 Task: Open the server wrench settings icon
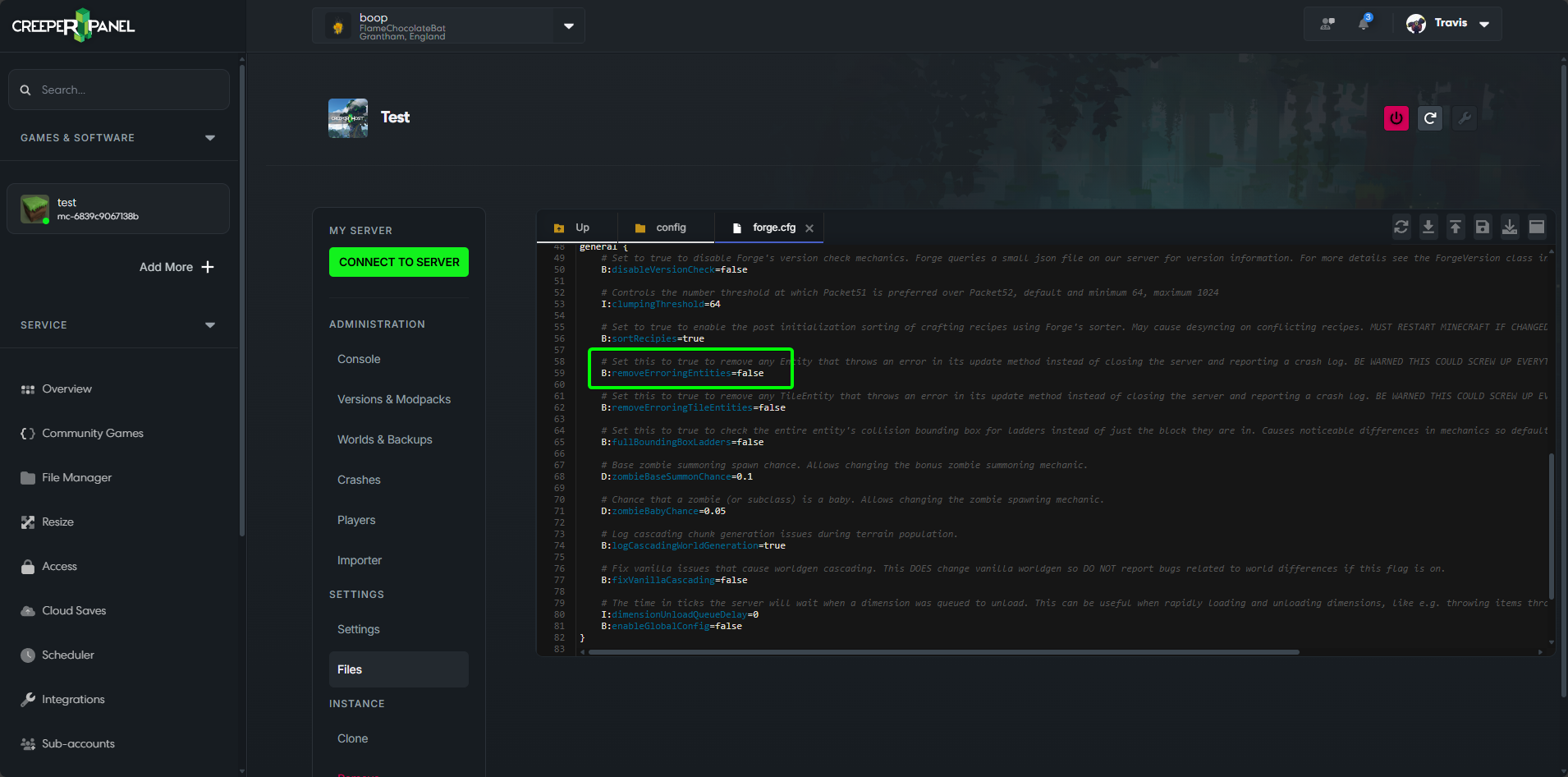pos(1465,118)
